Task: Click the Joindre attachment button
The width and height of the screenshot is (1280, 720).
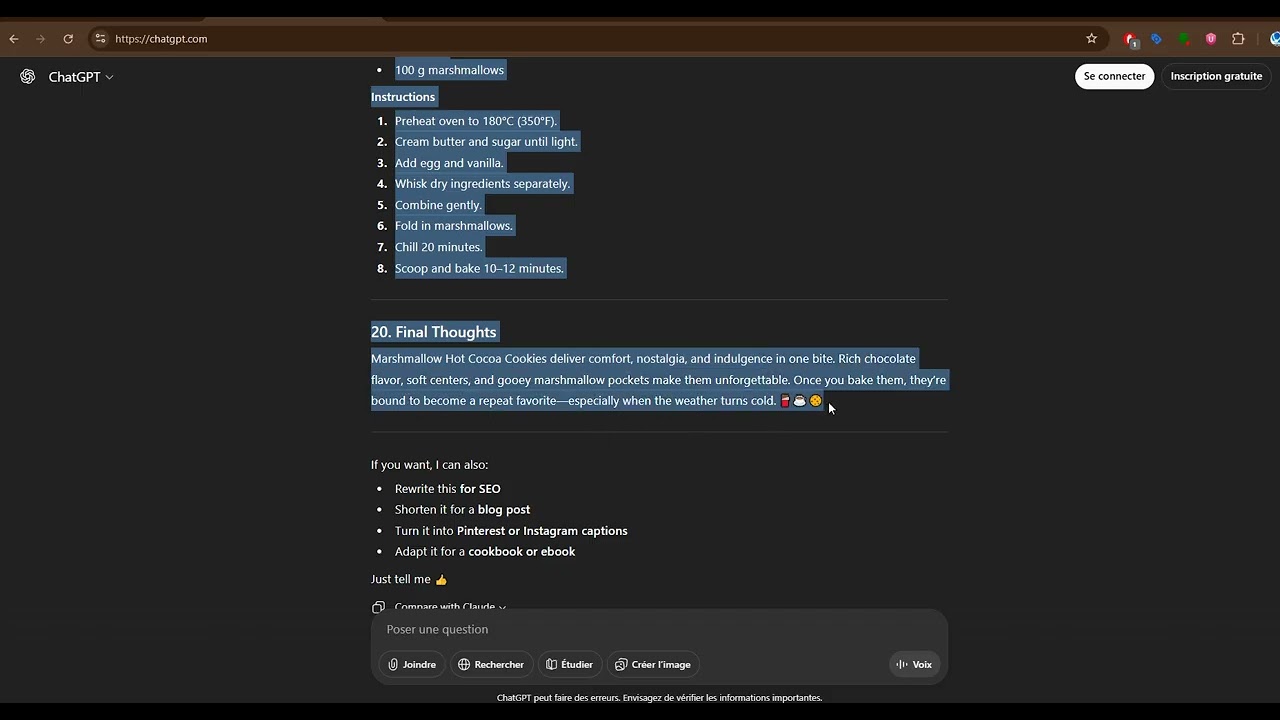Action: click(x=412, y=664)
